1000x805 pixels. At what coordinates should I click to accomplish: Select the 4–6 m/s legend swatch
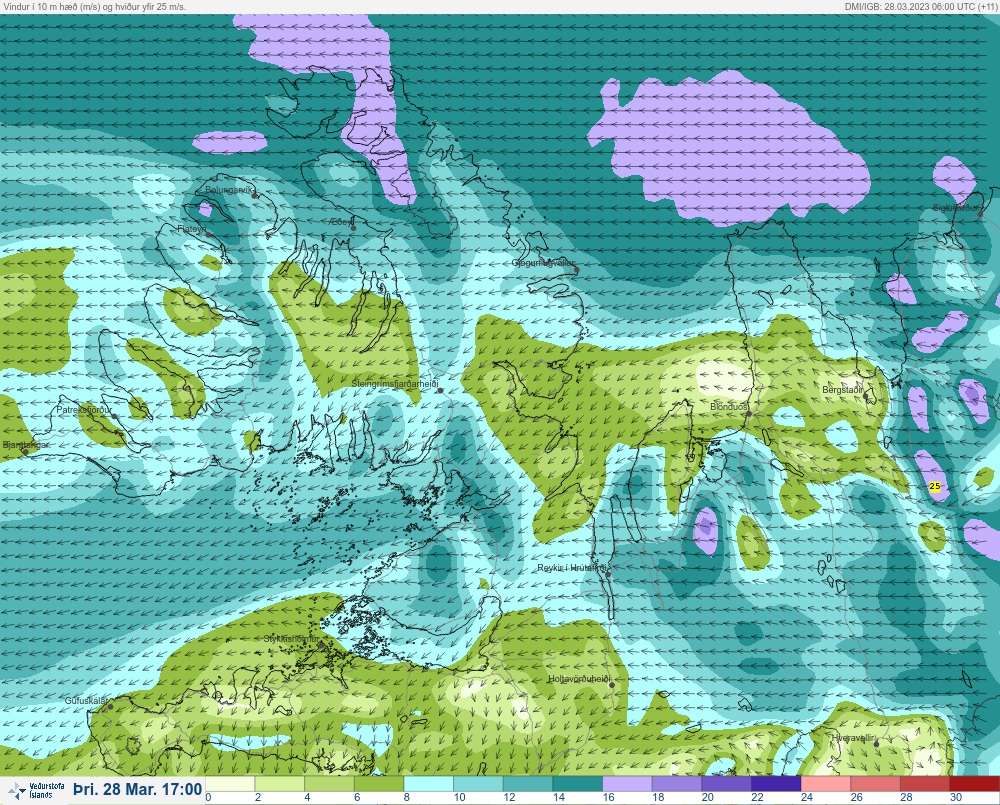coord(330,783)
